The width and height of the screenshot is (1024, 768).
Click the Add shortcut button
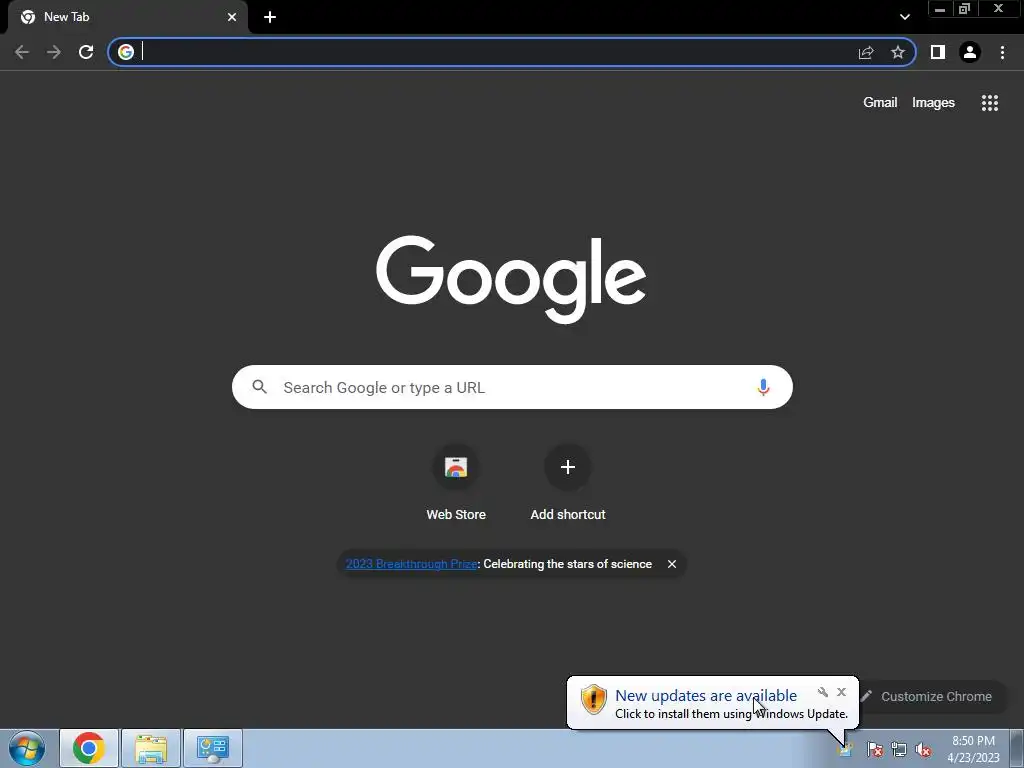(568, 483)
